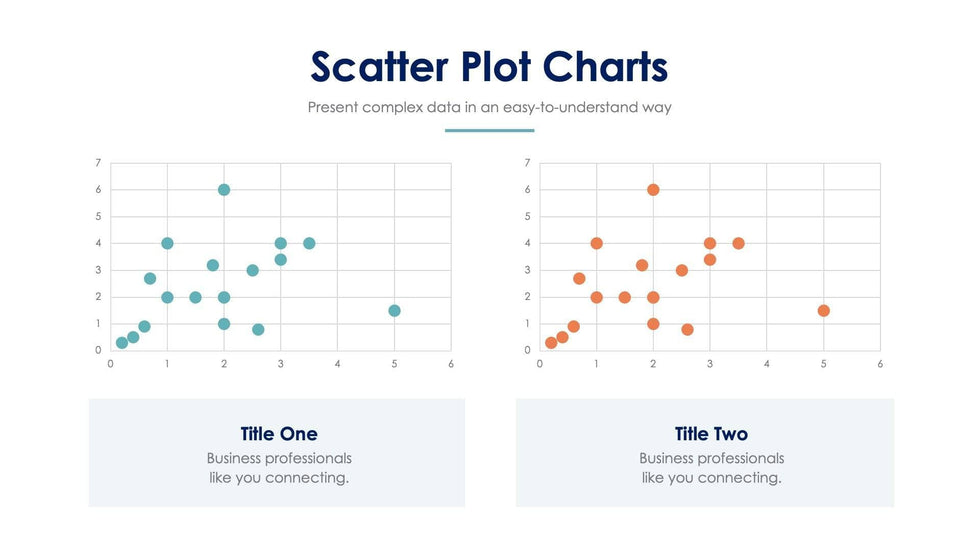Click the orange point at x=2.6 below y=1

point(687,330)
